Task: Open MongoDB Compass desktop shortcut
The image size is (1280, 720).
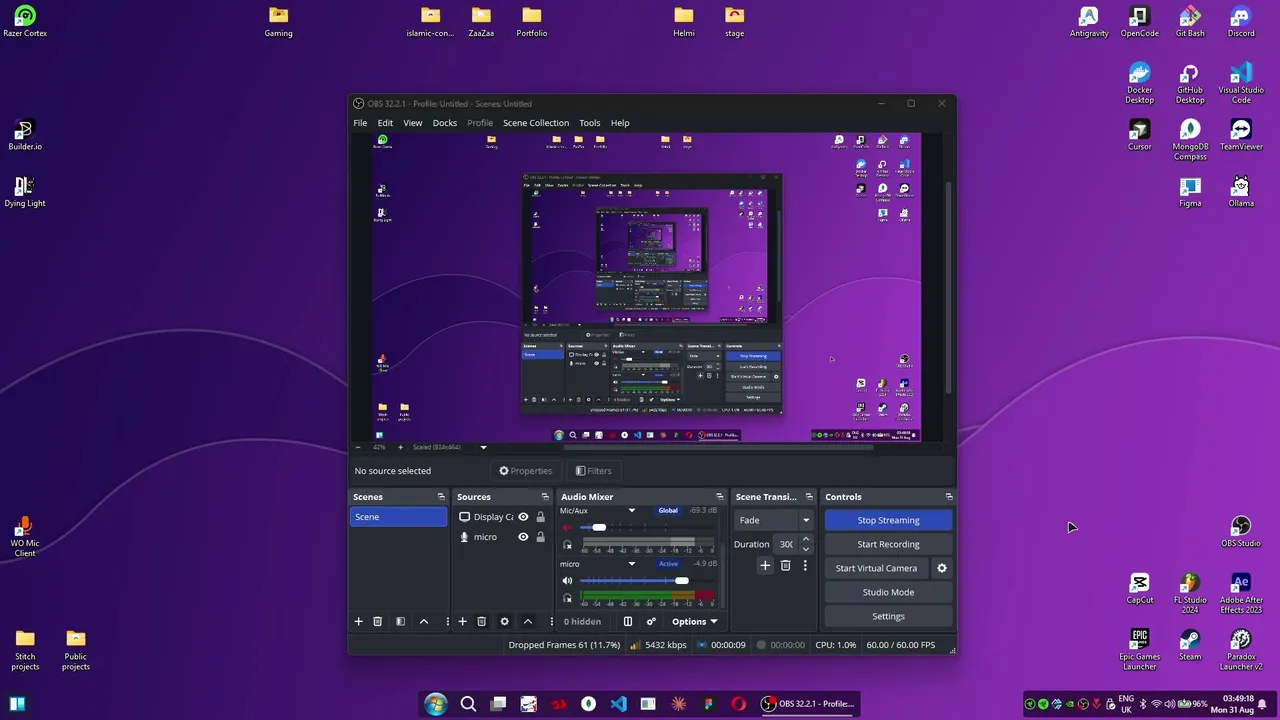Action: pos(1190,140)
